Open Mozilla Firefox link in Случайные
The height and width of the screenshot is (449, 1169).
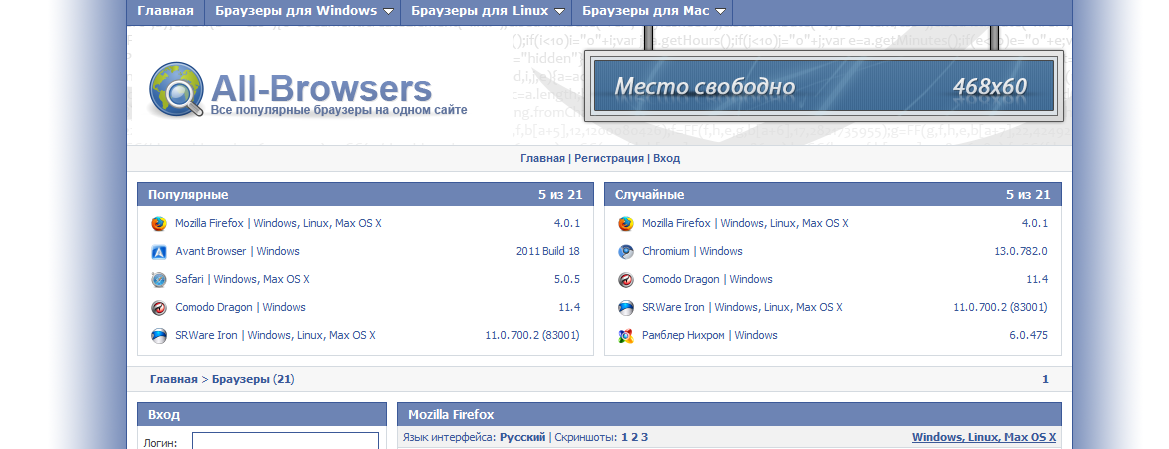click(x=745, y=223)
